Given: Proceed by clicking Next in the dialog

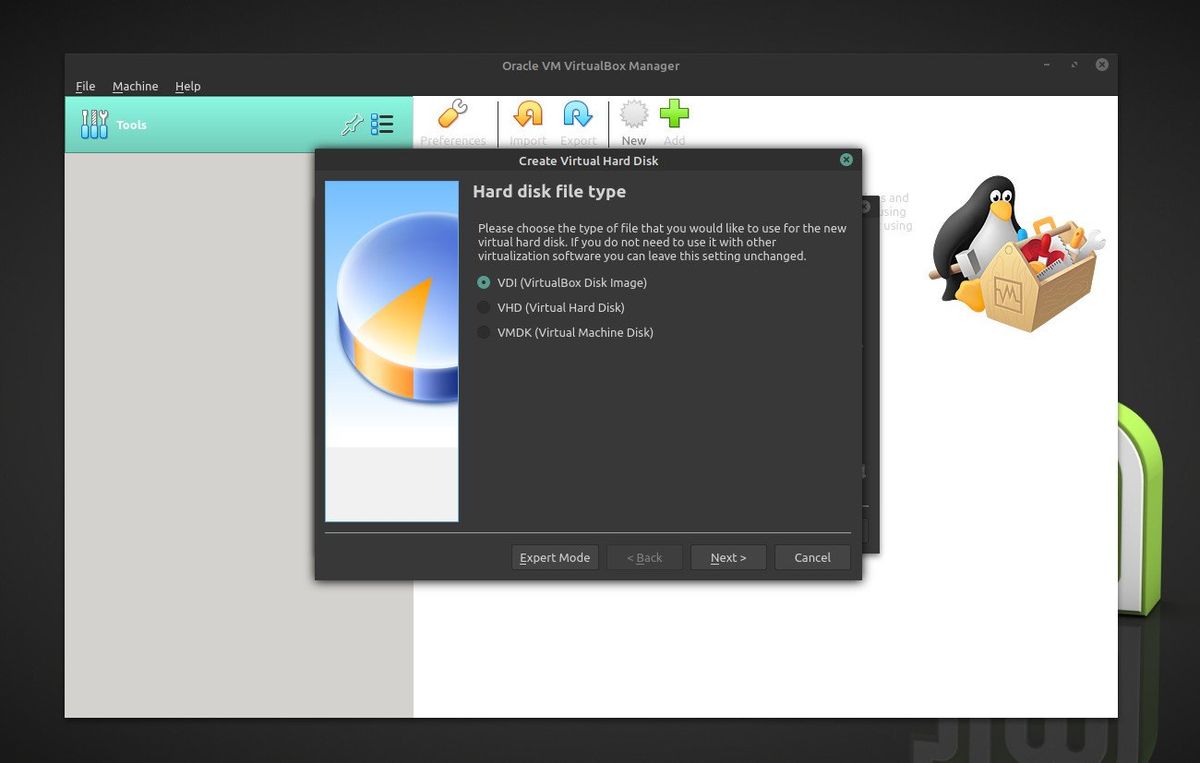Looking at the screenshot, I should (728, 557).
